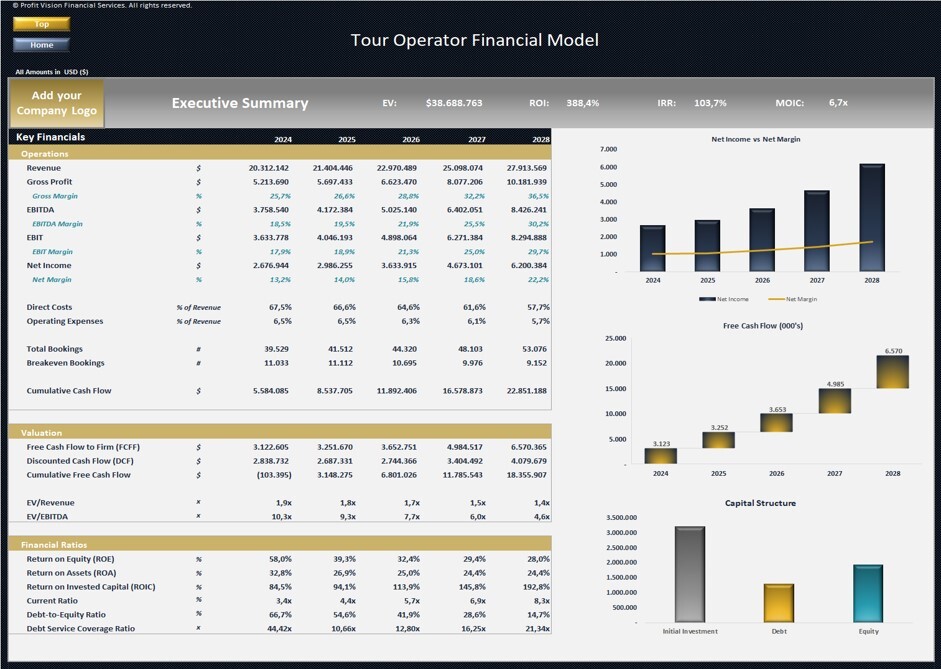Click the Net Income legend color swatch
The image size is (941, 669).
[706, 297]
